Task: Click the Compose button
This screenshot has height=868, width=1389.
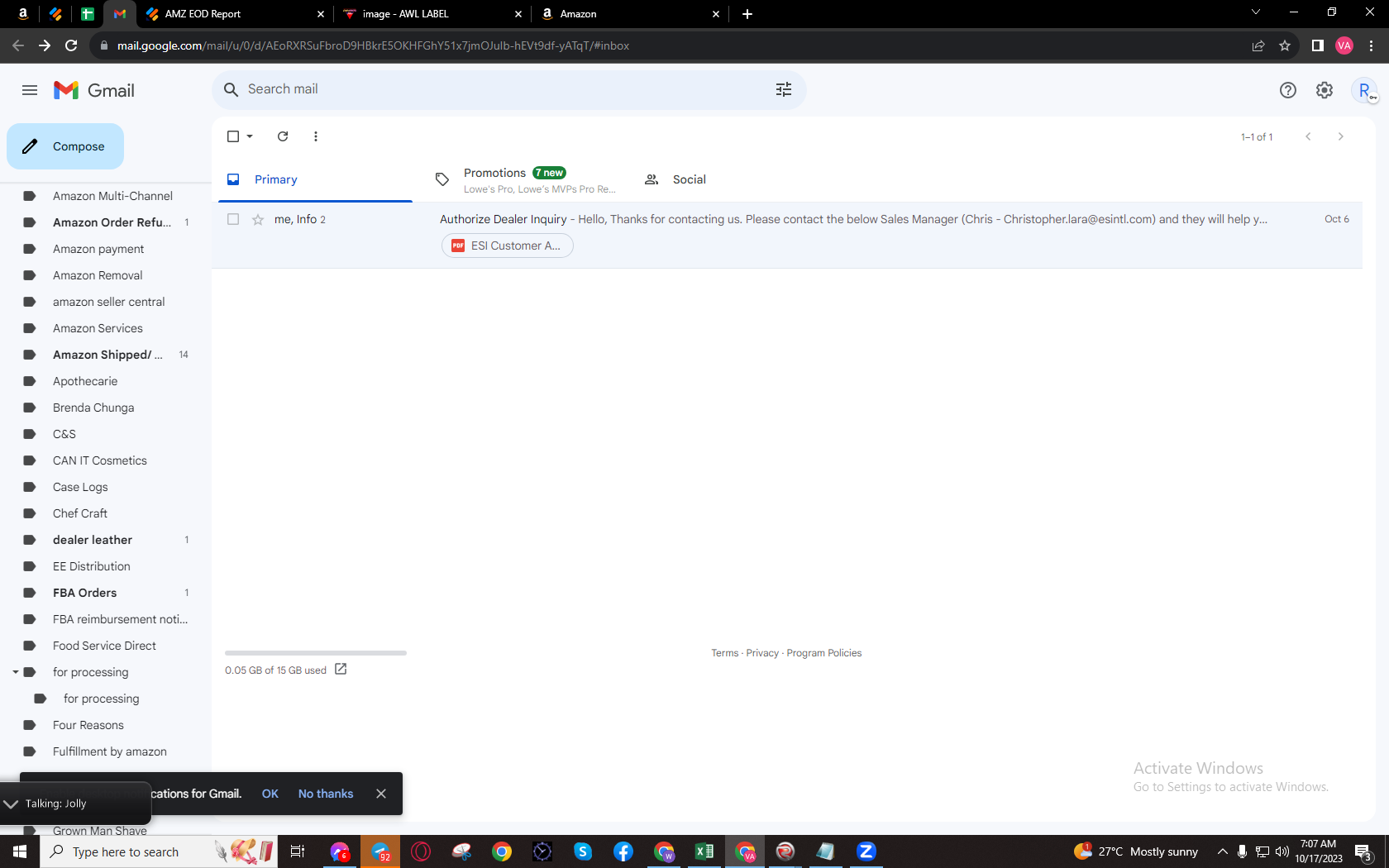Action: tap(65, 146)
